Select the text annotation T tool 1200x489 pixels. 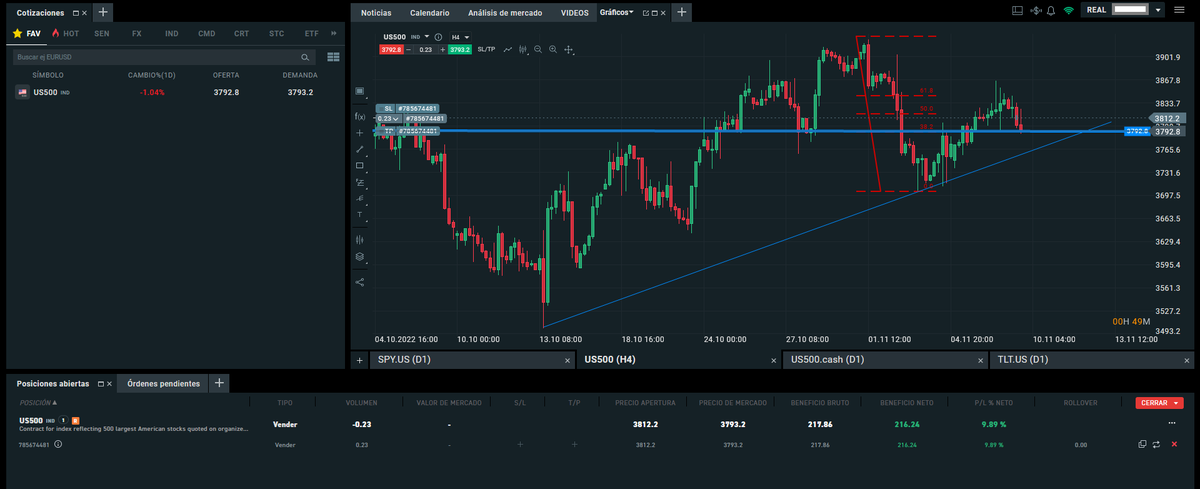[x=360, y=214]
